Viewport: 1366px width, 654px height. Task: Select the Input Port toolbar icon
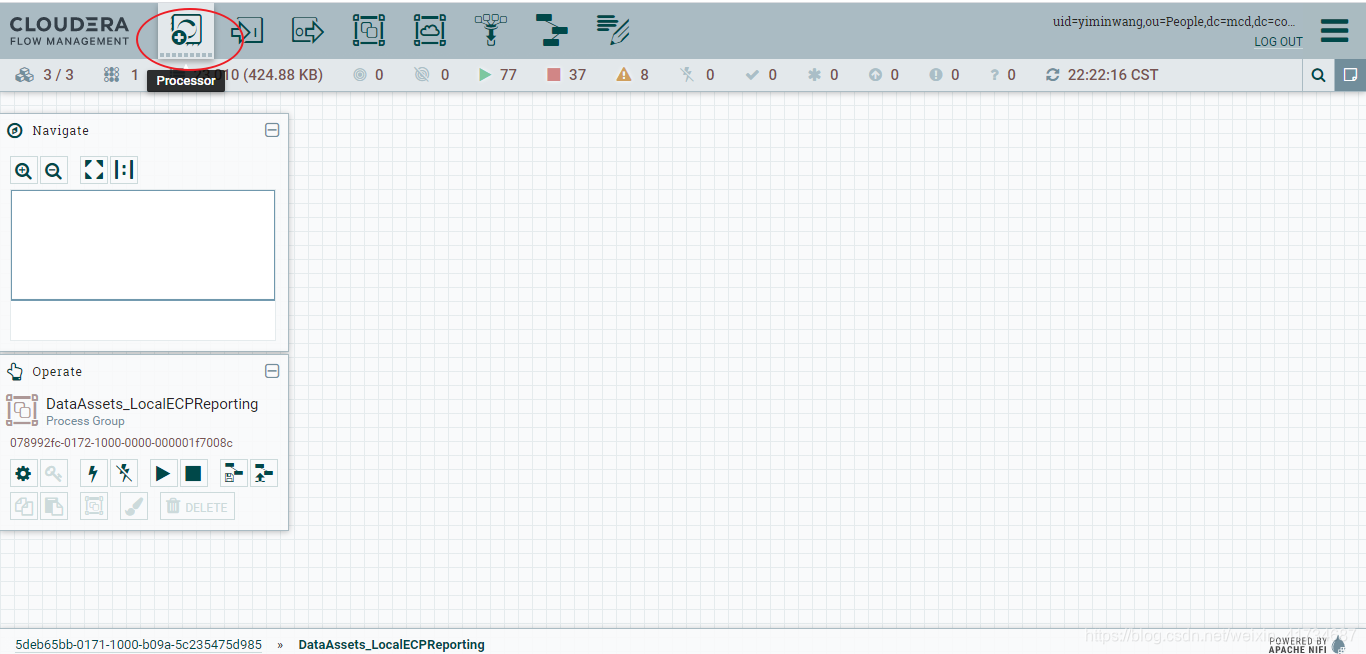pyautogui.click(x=246, y=31)
